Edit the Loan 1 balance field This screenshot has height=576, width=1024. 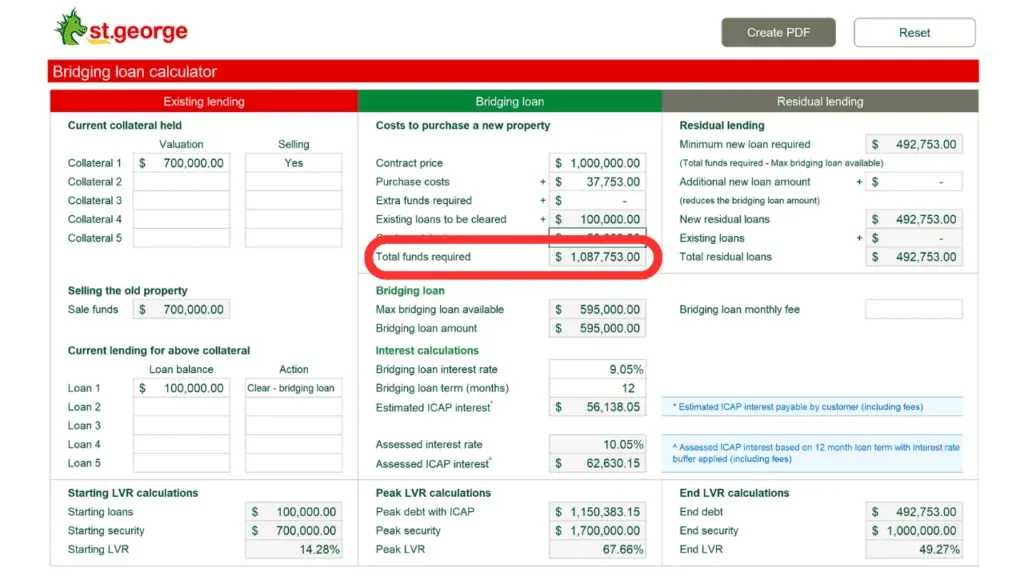tap(182, 388)
